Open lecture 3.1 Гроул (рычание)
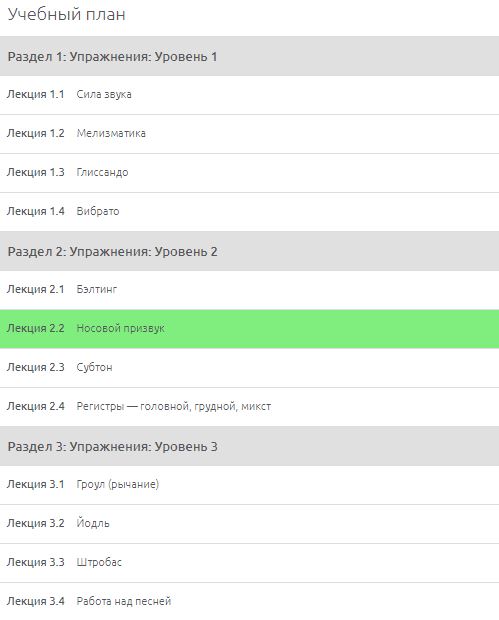Screen dimensions: 499x620 (x=250, y=485)
